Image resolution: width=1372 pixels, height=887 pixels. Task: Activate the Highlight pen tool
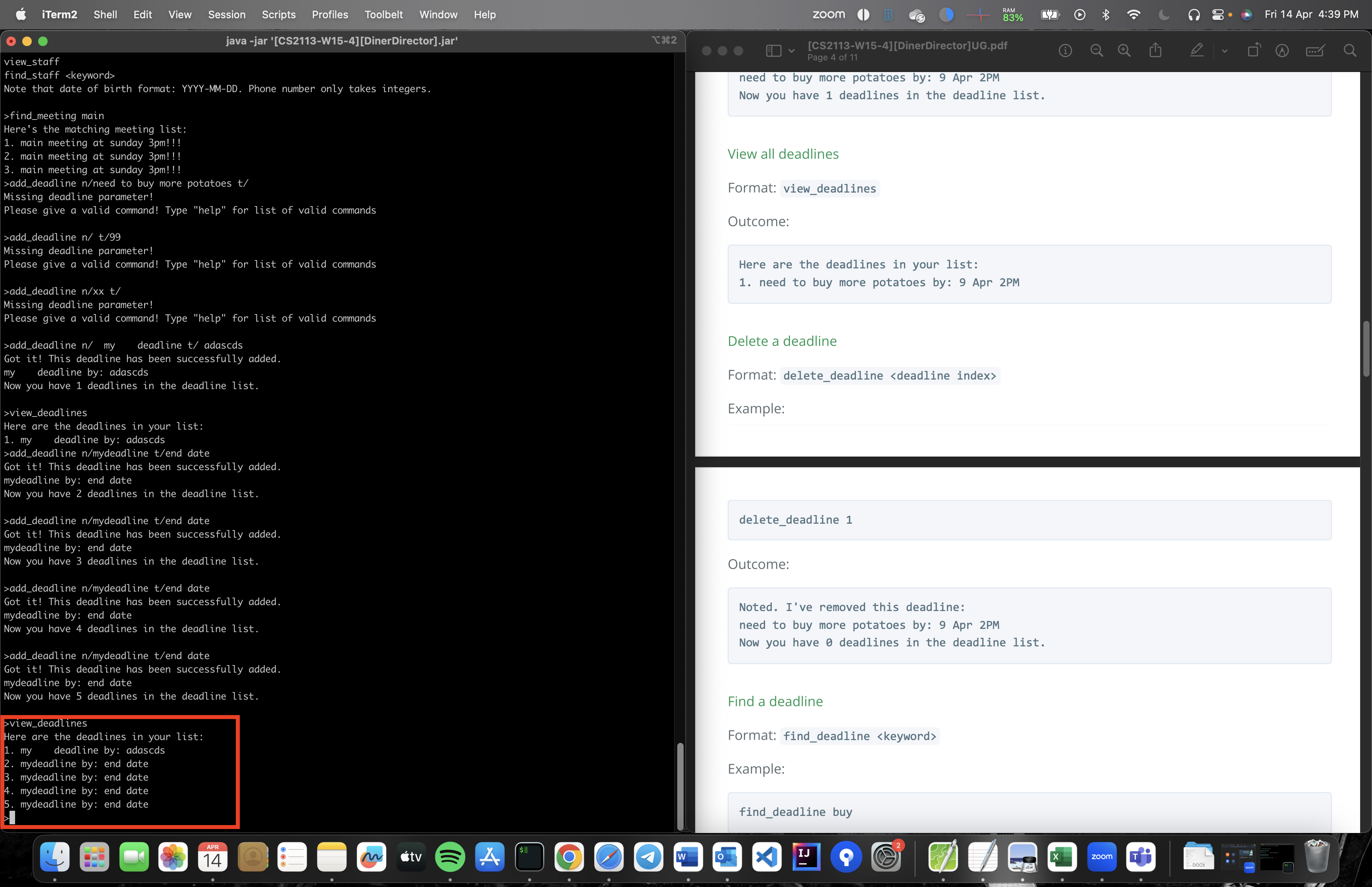click(x=1197, y=51)
